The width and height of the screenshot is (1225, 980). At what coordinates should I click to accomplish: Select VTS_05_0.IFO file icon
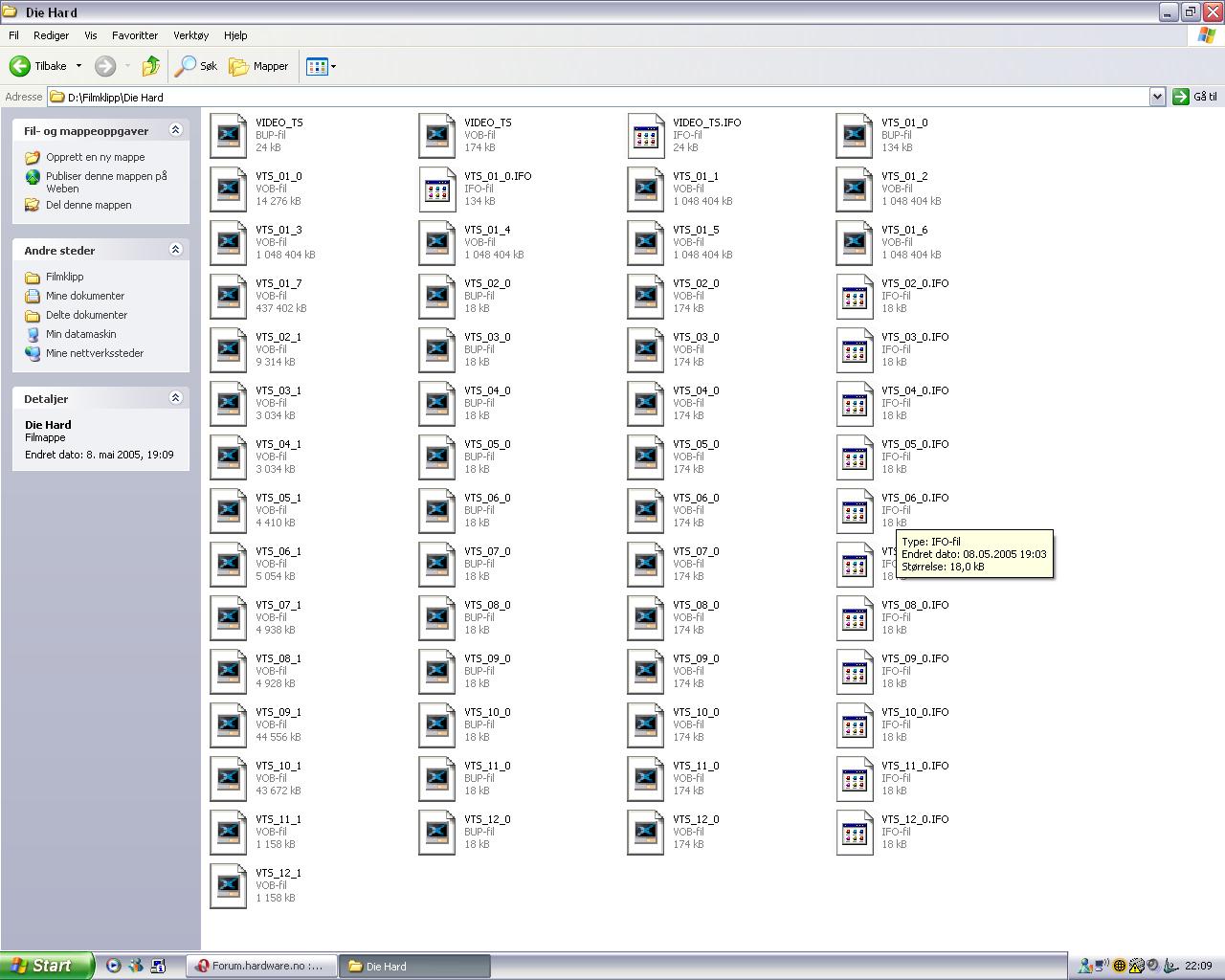855,457
